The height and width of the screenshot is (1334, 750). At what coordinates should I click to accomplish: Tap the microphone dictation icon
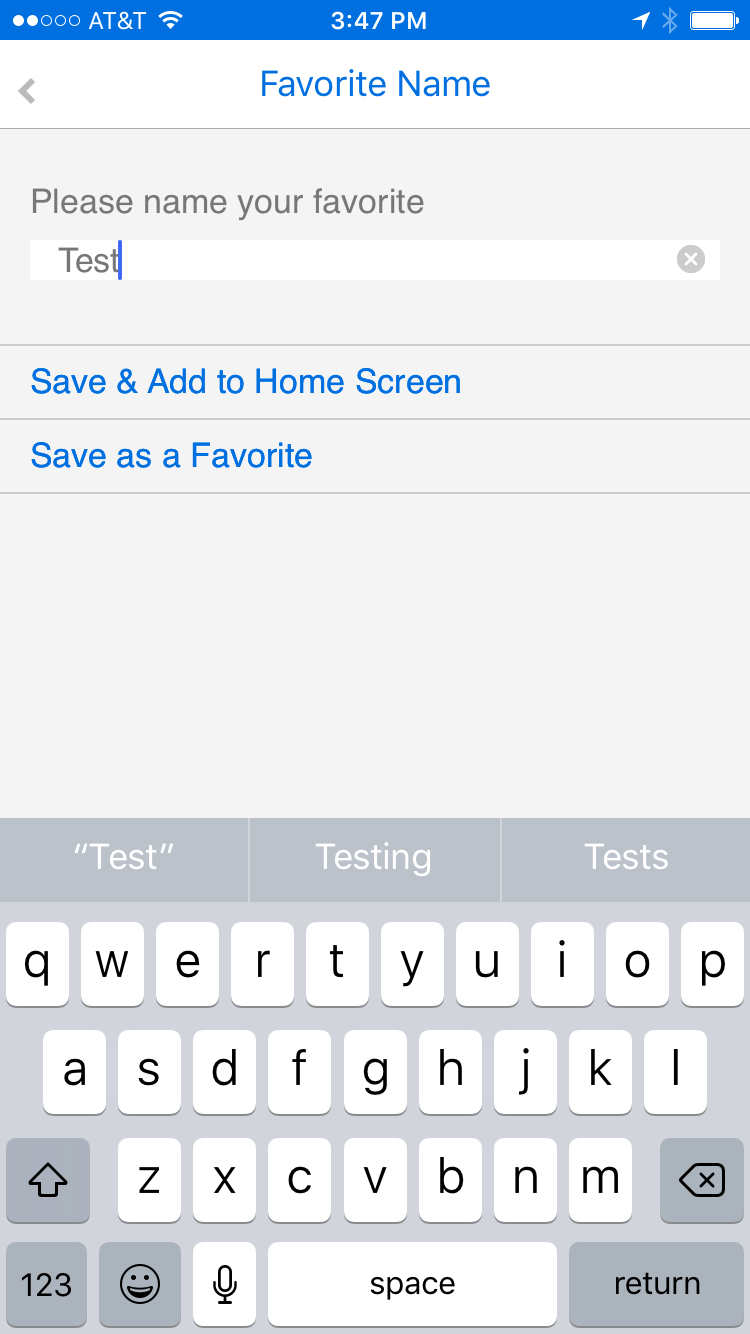225,1284
